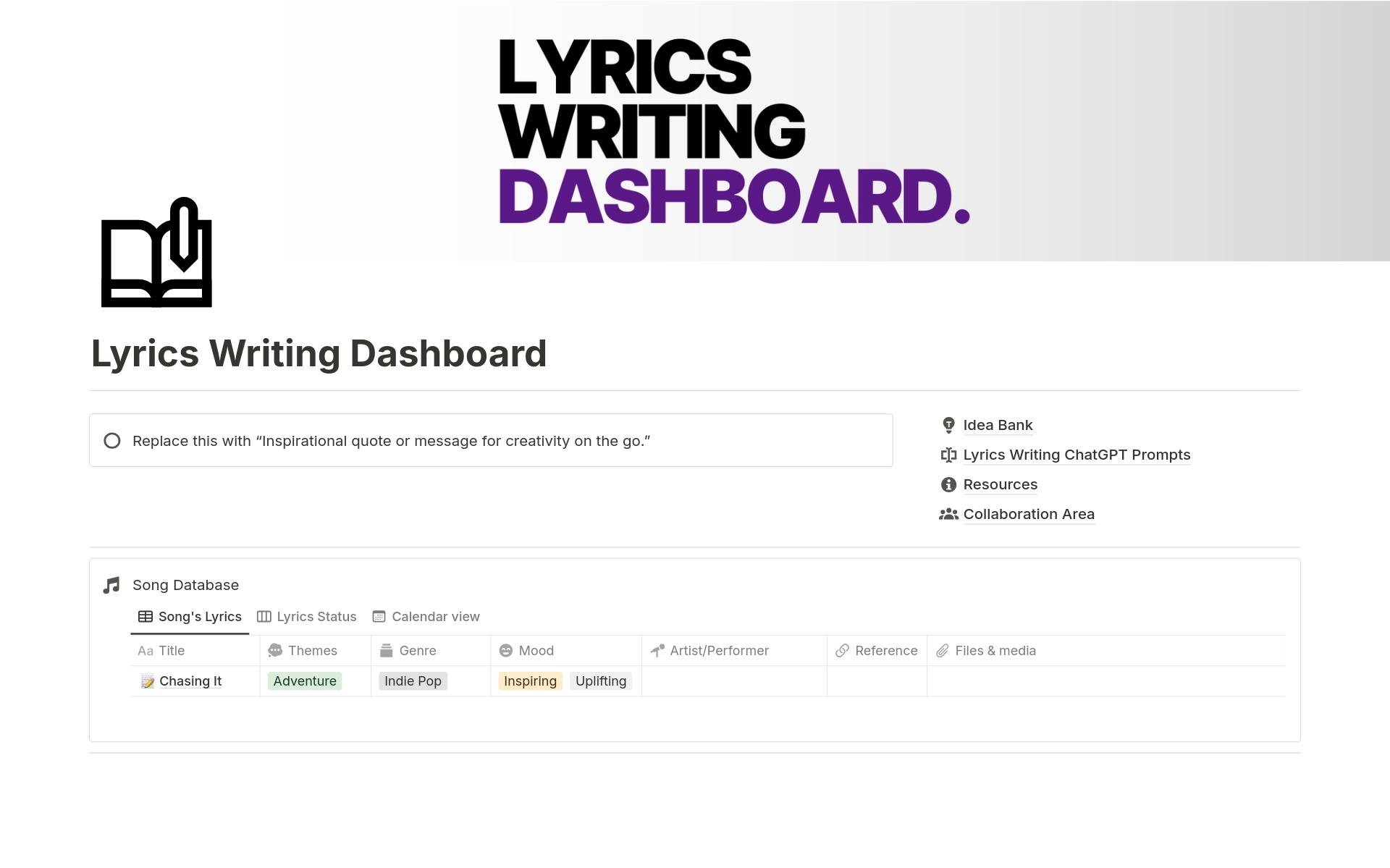
Task: Toggle the Uplifting mood tag
Action: point(601,681)
